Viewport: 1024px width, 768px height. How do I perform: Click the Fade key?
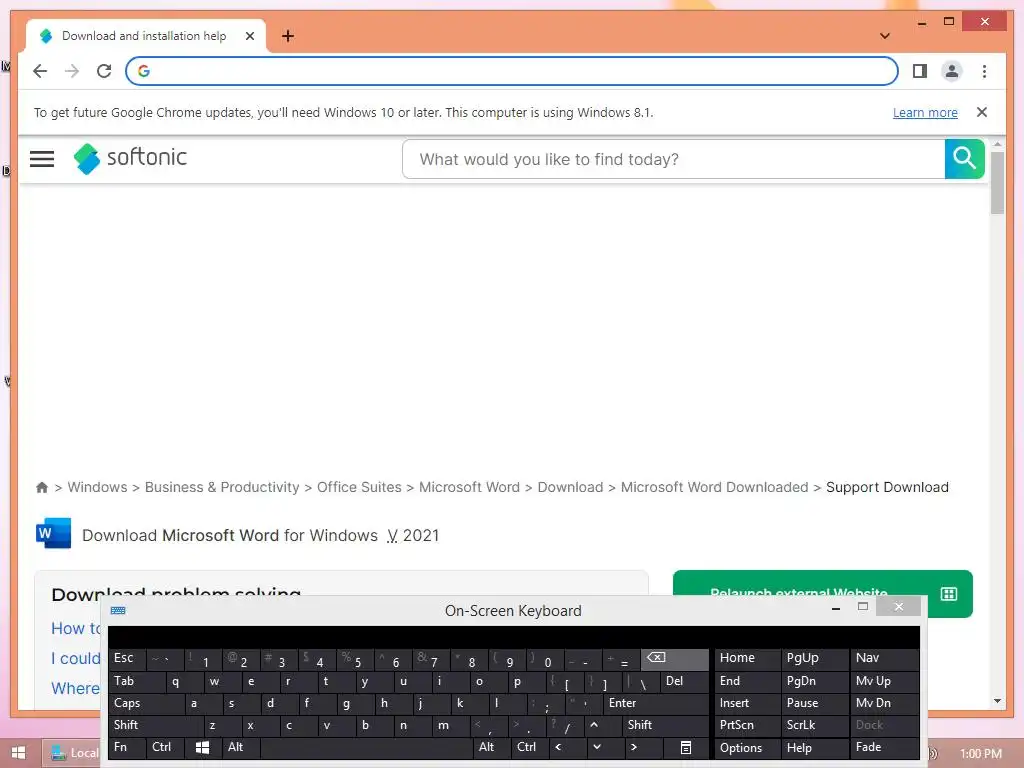tap(884, 747)
